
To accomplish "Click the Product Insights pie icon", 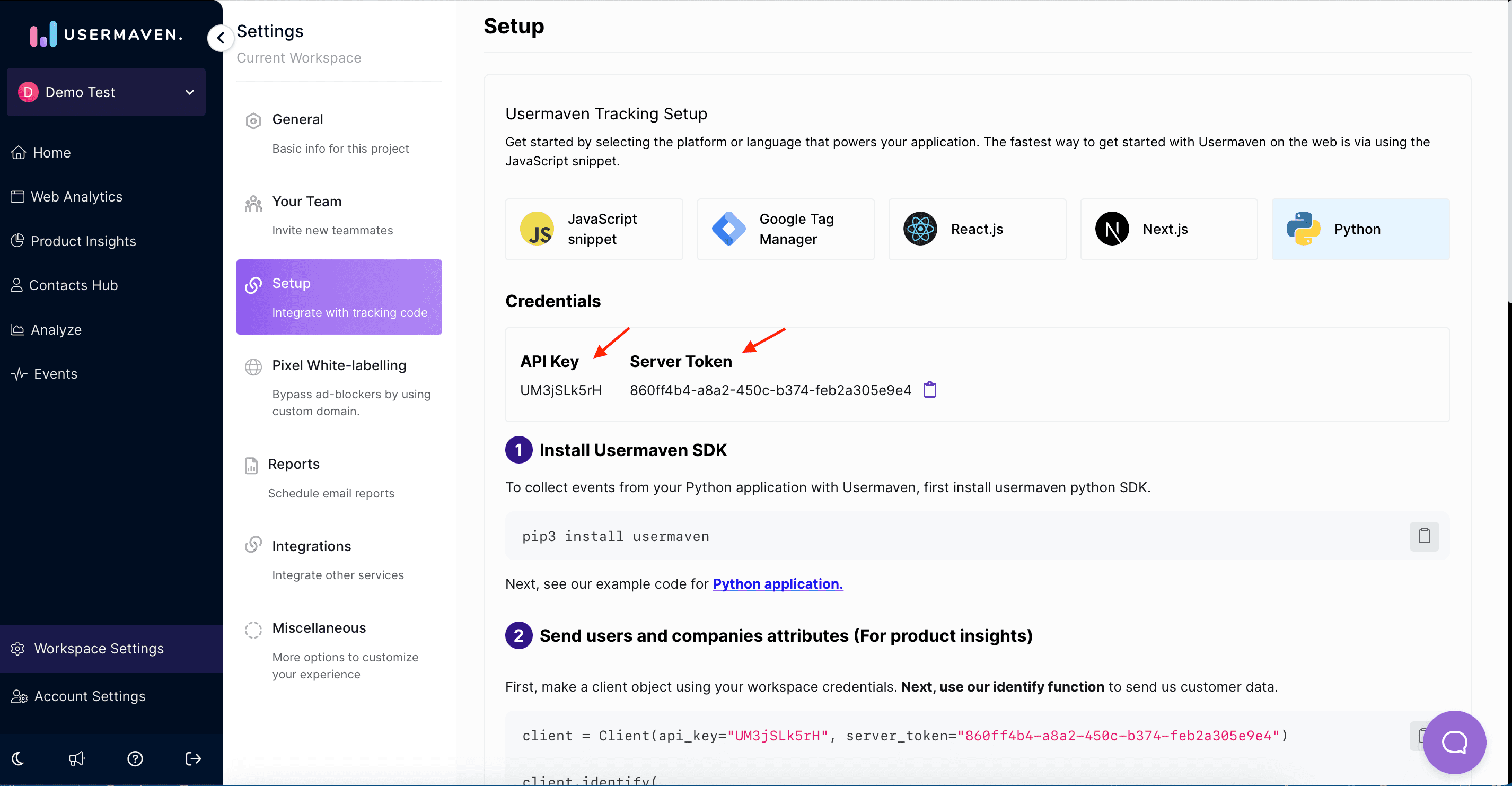I will (x=17, y=241).
